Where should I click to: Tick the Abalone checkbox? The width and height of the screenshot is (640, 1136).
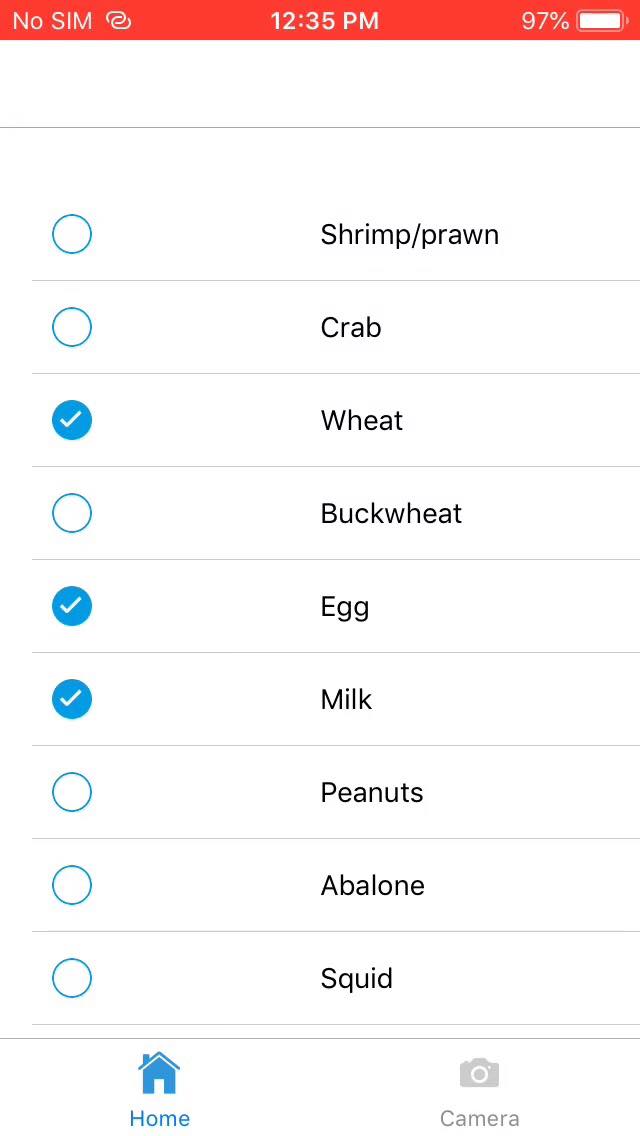pyautogui.click(x=72, y=885)
